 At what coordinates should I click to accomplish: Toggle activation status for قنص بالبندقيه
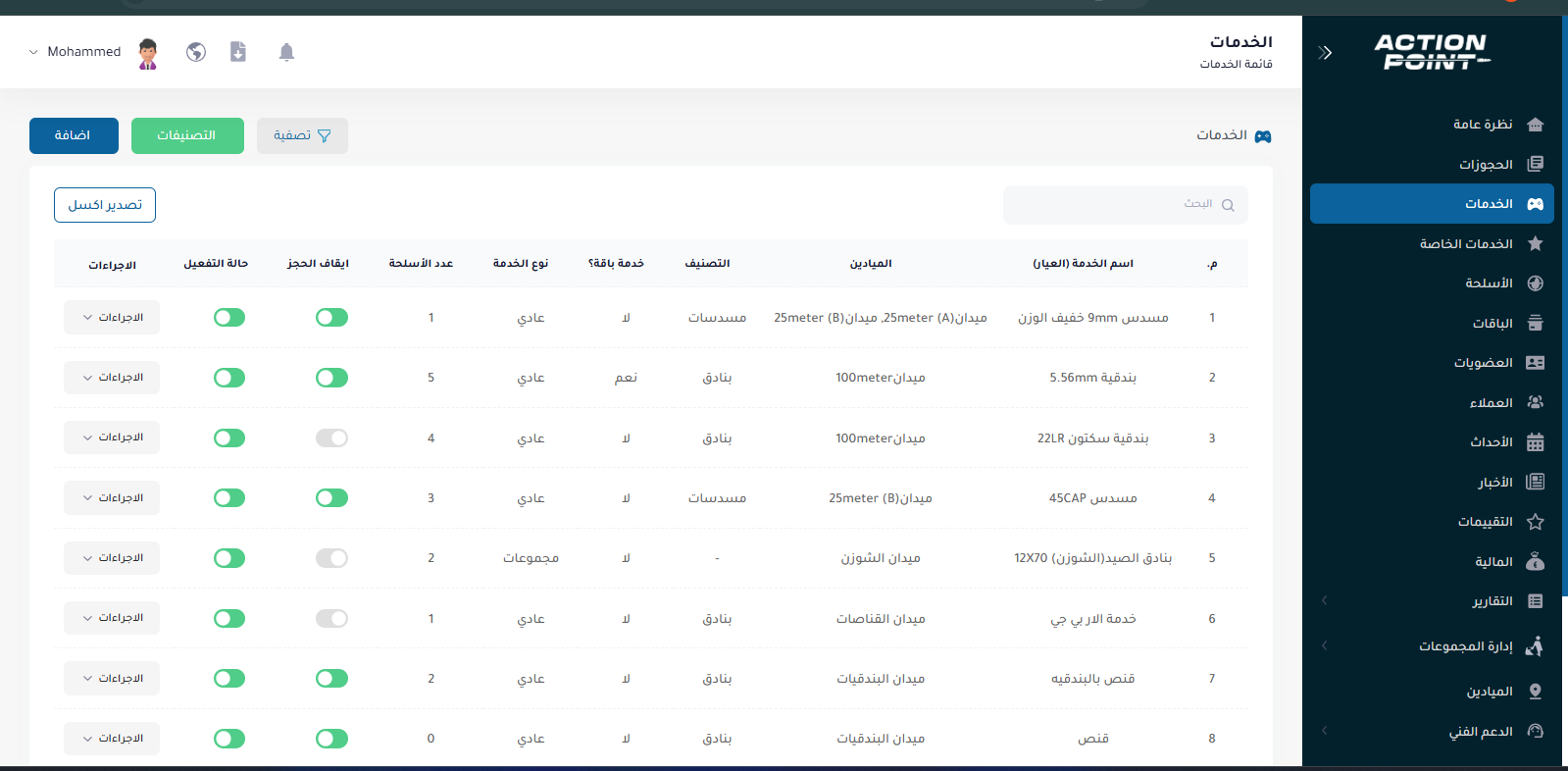point(229,679)
